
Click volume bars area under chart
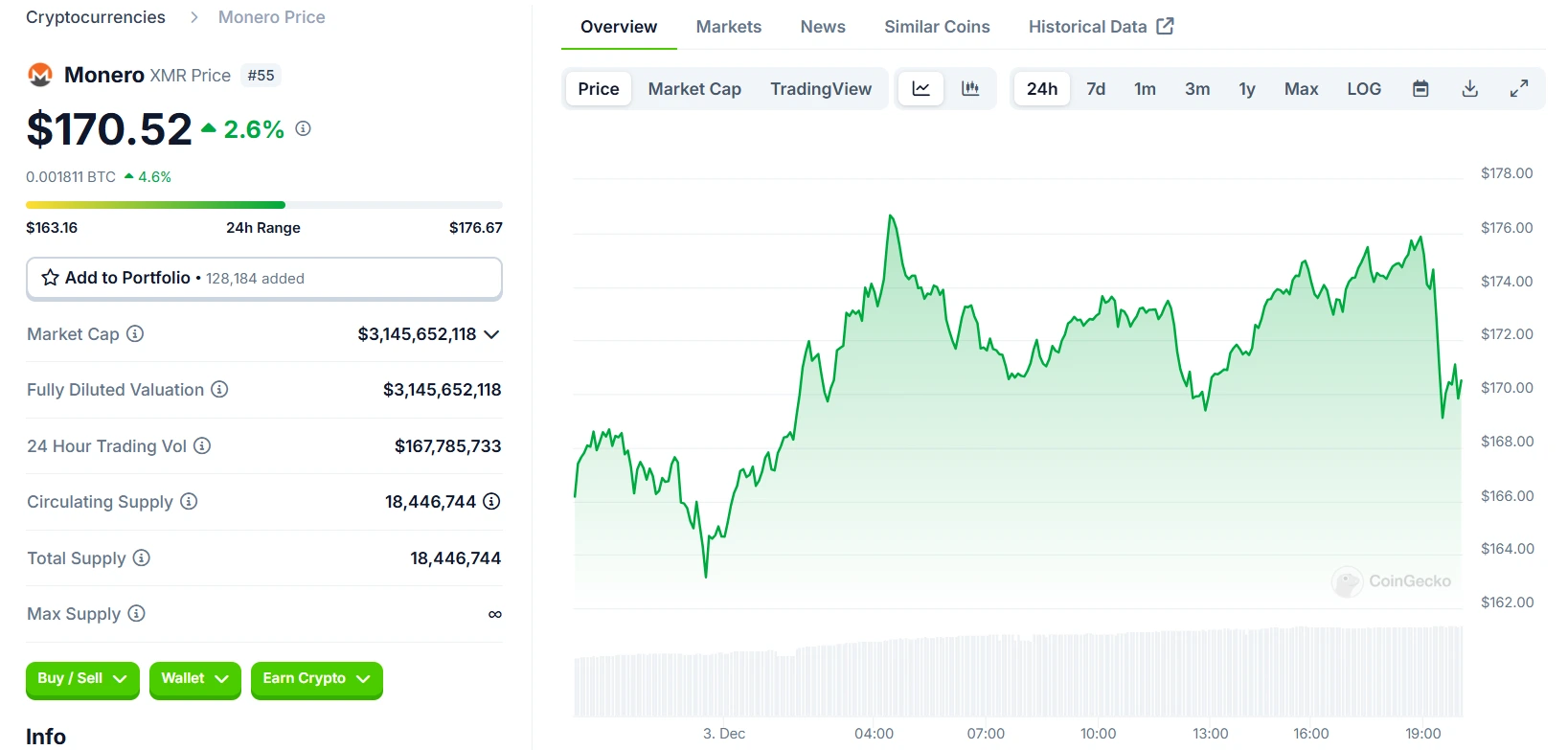tap(1018, 672)
